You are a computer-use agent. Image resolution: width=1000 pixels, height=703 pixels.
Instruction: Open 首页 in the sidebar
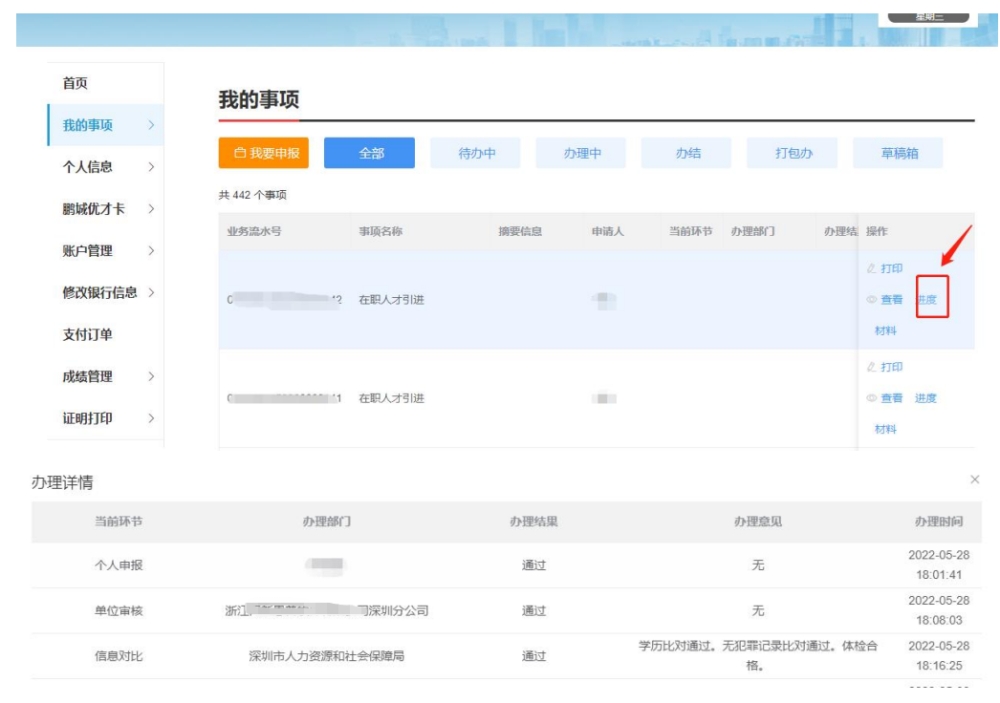point(75,83)
